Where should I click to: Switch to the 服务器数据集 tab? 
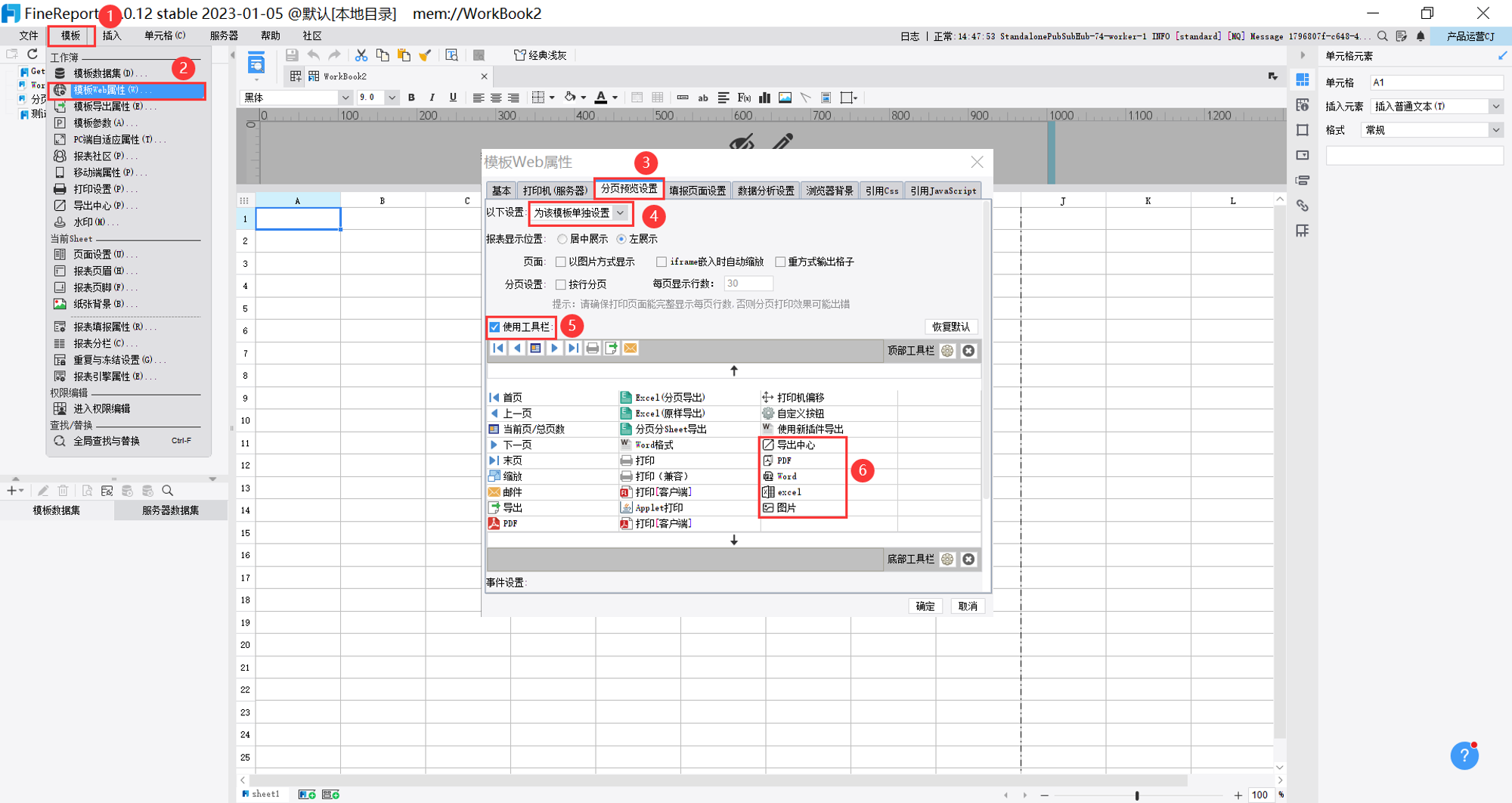click(x=171, y=510)
